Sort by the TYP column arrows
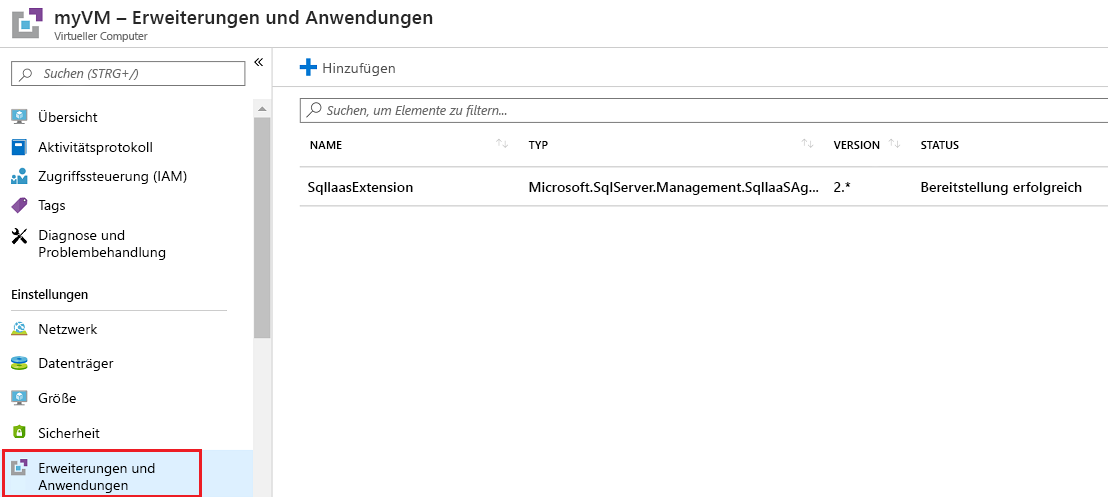1108x497 pixels. [808, 144]
